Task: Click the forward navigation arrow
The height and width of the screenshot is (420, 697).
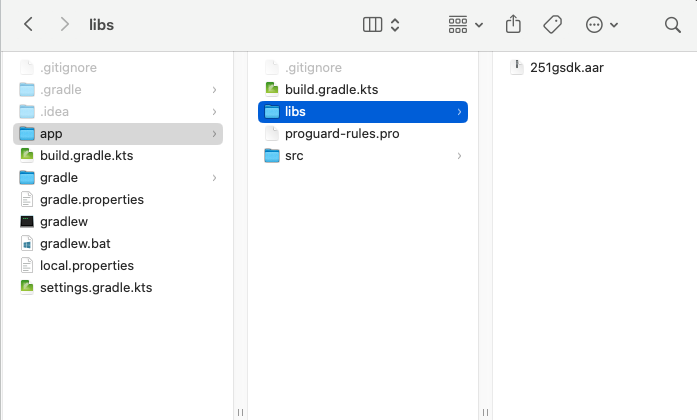Action: pos(64,24)
